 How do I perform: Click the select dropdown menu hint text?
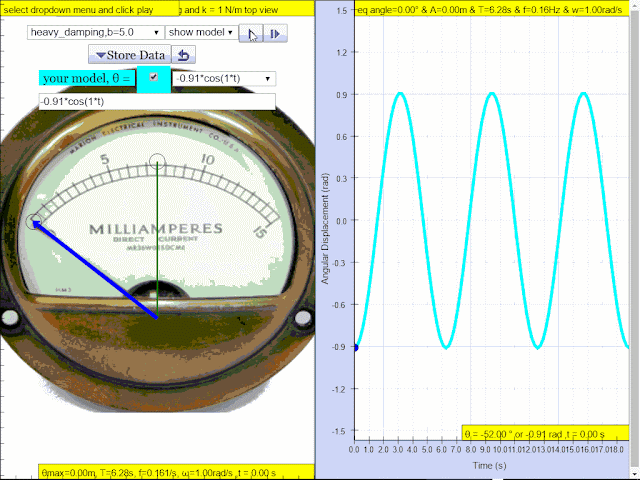79,10
